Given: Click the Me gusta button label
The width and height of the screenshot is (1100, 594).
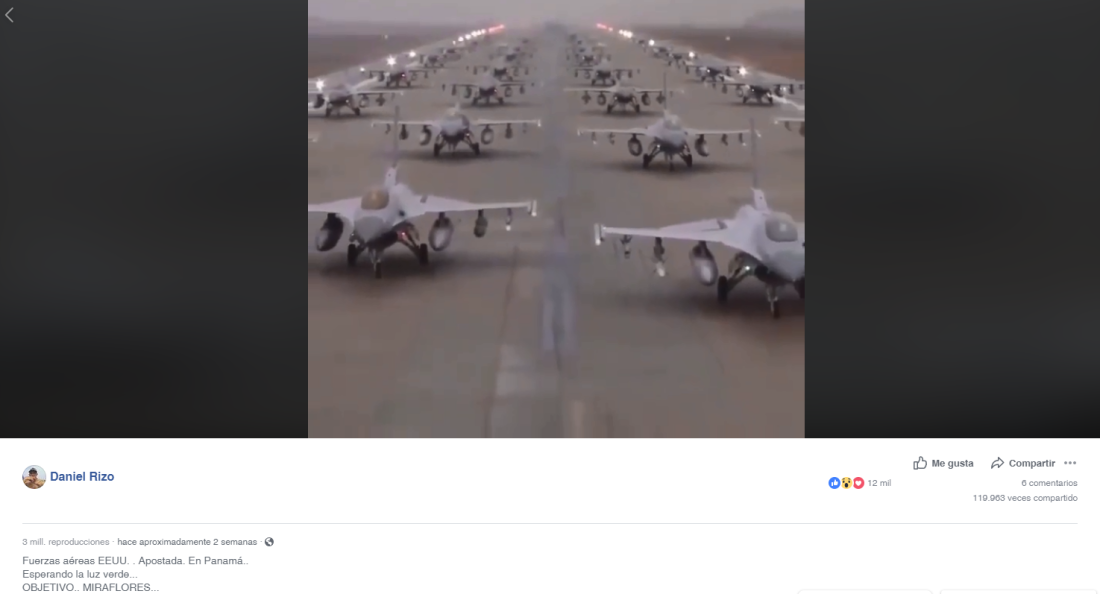Looking at the screenshot, I should tap(952, 463).
